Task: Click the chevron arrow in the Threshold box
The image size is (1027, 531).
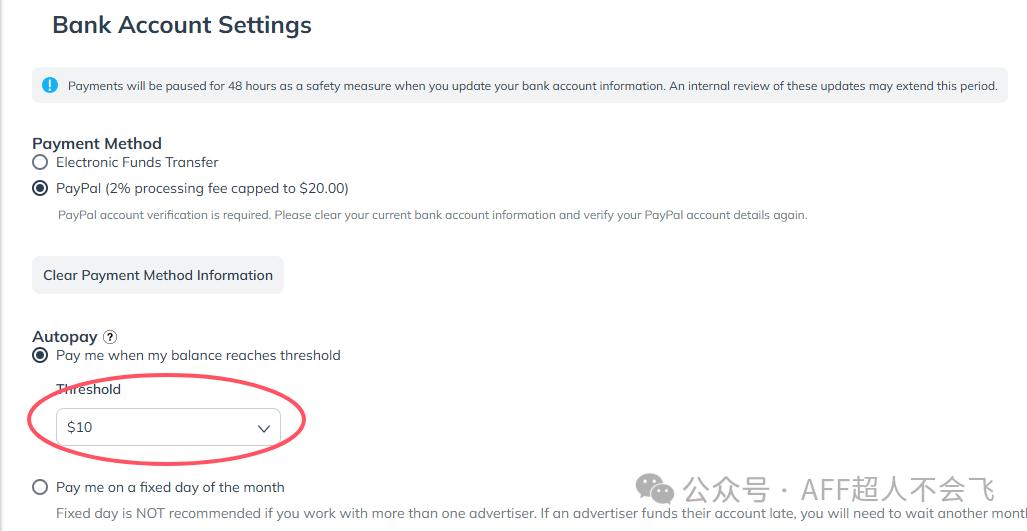Action: tap(264, 428)
